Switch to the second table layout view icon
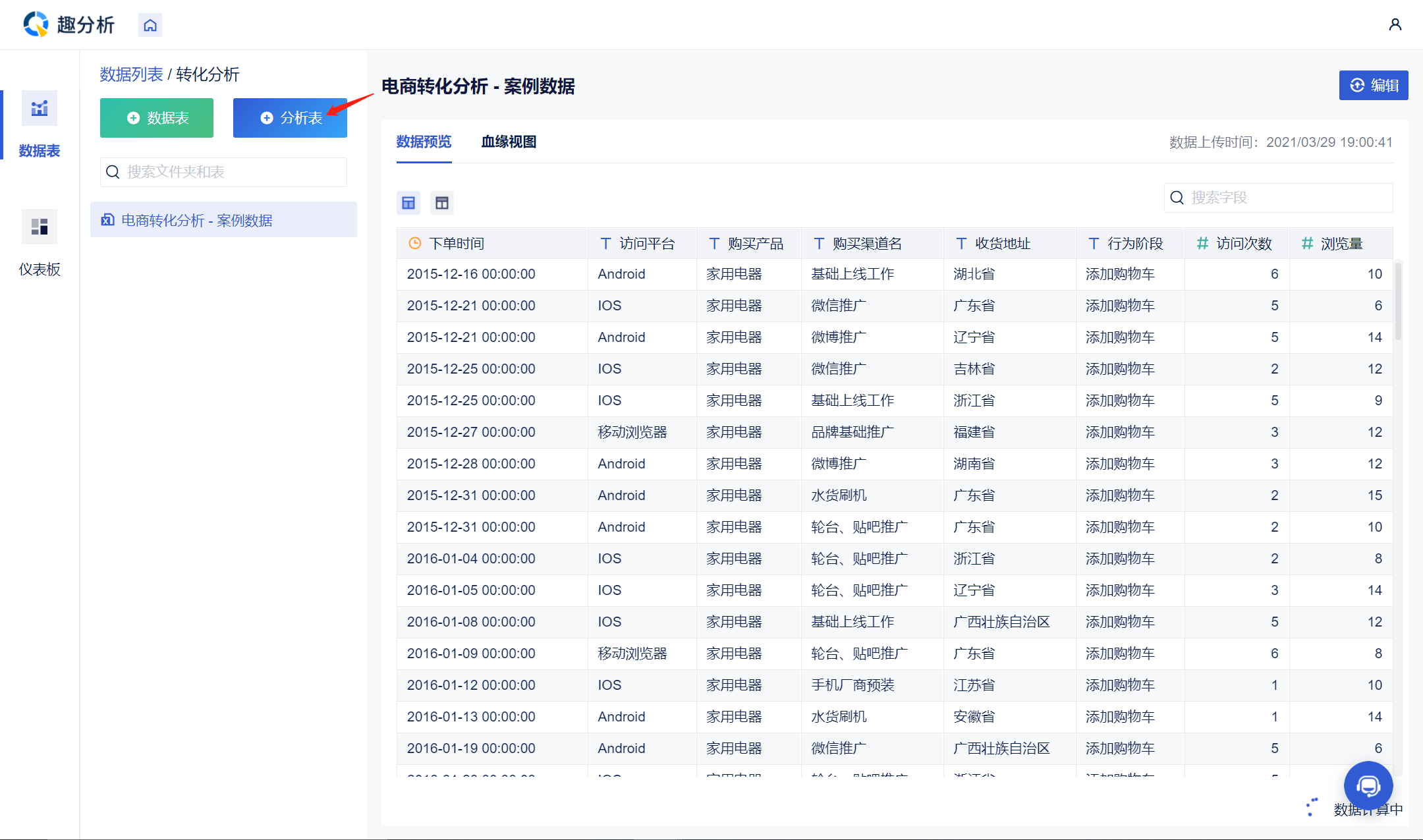Screen dimensions: 1423x840 coord(442,203)
